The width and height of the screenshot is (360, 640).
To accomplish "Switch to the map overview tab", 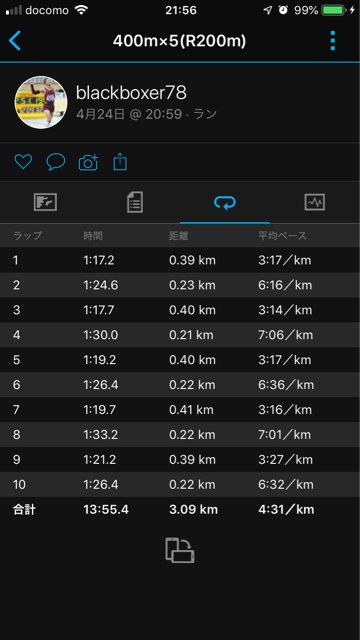I will 45,202.
